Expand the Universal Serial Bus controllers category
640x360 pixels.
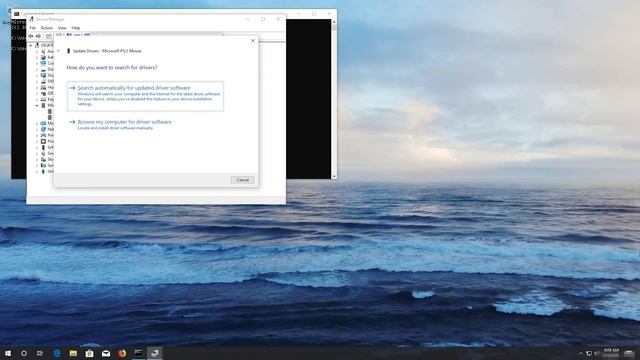click(x=37, y=171)
